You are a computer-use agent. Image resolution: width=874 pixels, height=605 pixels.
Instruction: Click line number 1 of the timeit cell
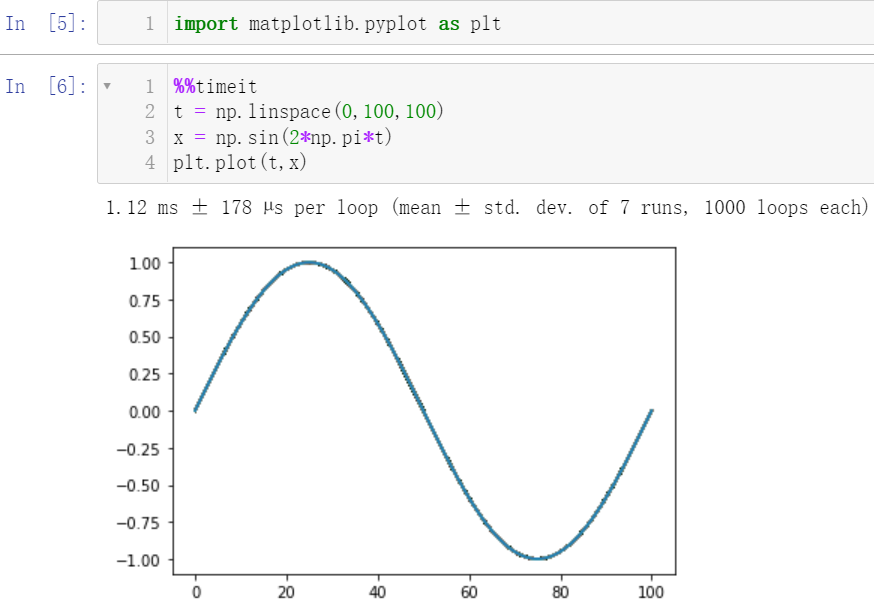tap(149, 86)
